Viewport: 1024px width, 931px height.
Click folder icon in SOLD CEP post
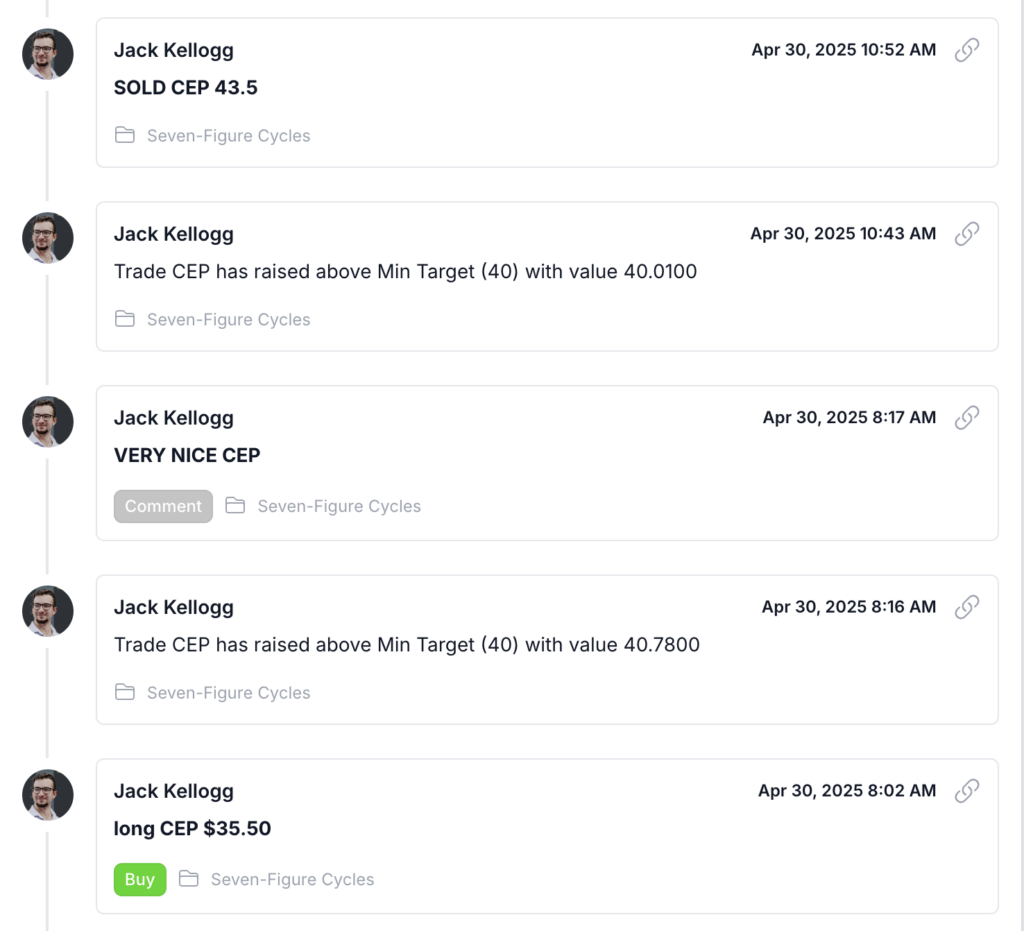tap(125, 135)
